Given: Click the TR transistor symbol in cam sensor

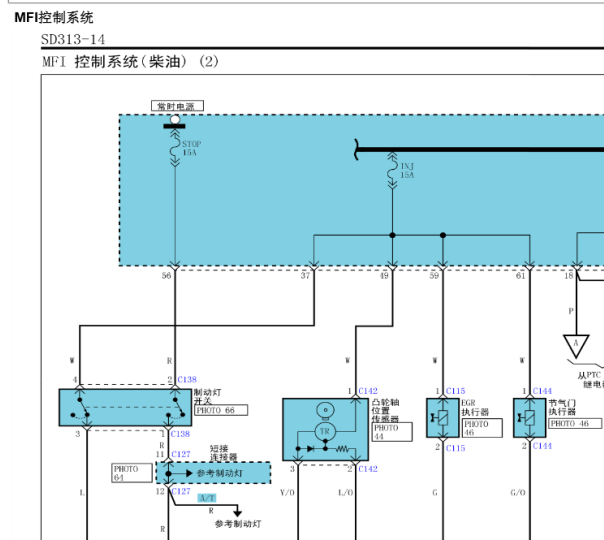Looking at the screenshot, I should pyautogui.click(x=325, y=431).
